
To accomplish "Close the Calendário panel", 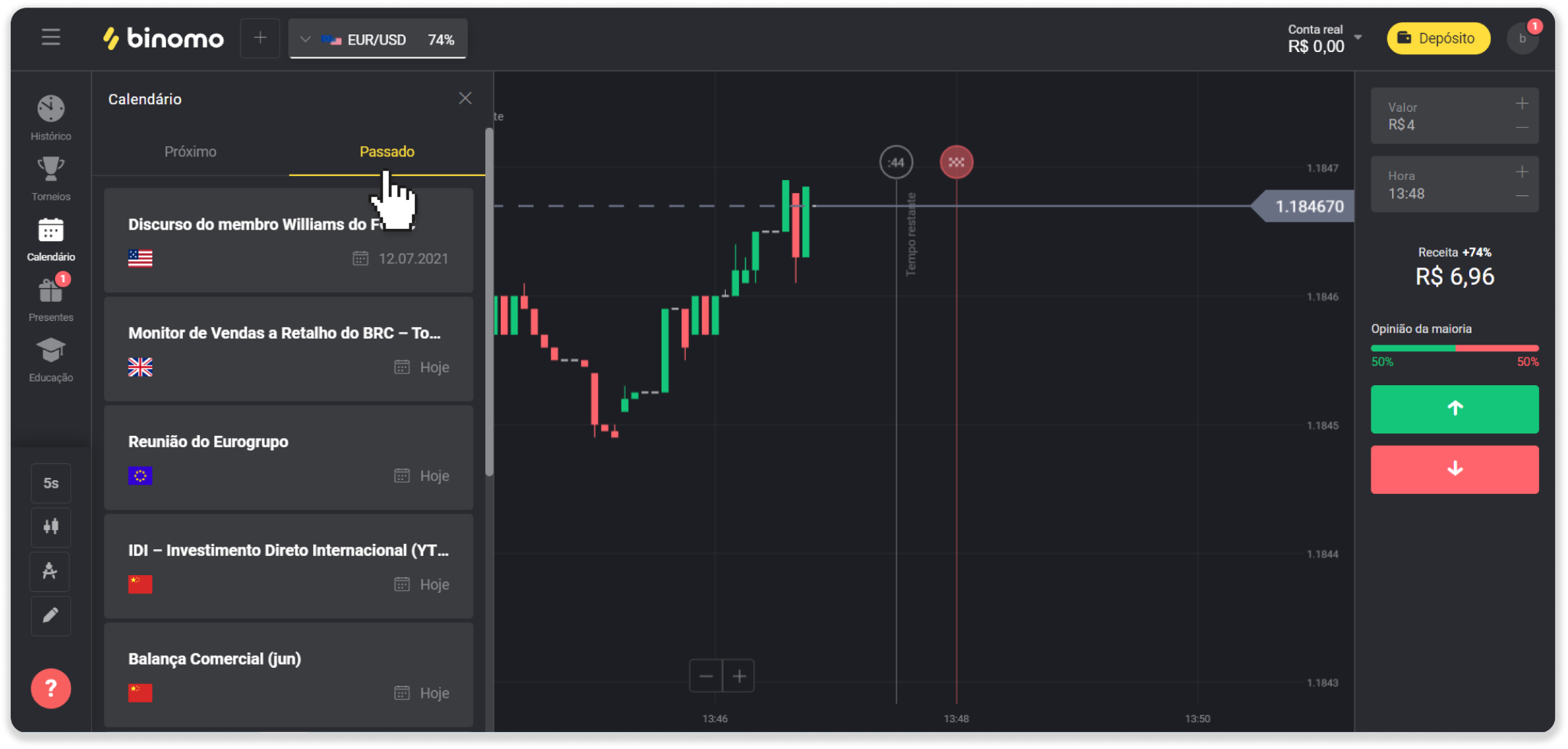I will click(x=465, y=98).
